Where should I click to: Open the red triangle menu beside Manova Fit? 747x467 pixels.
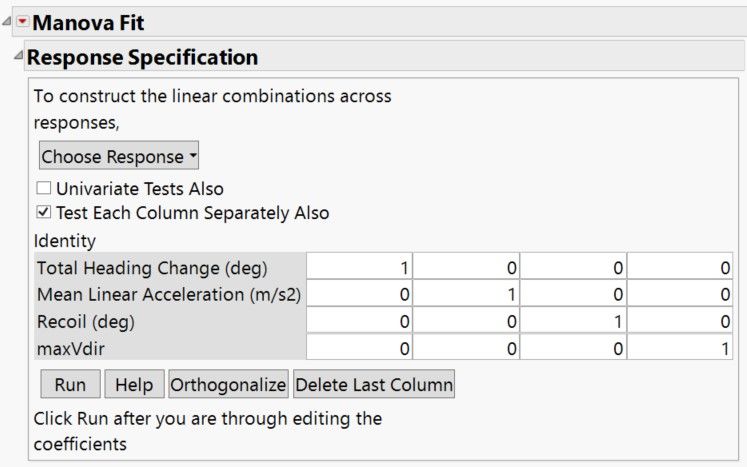[x=22, y=22]
